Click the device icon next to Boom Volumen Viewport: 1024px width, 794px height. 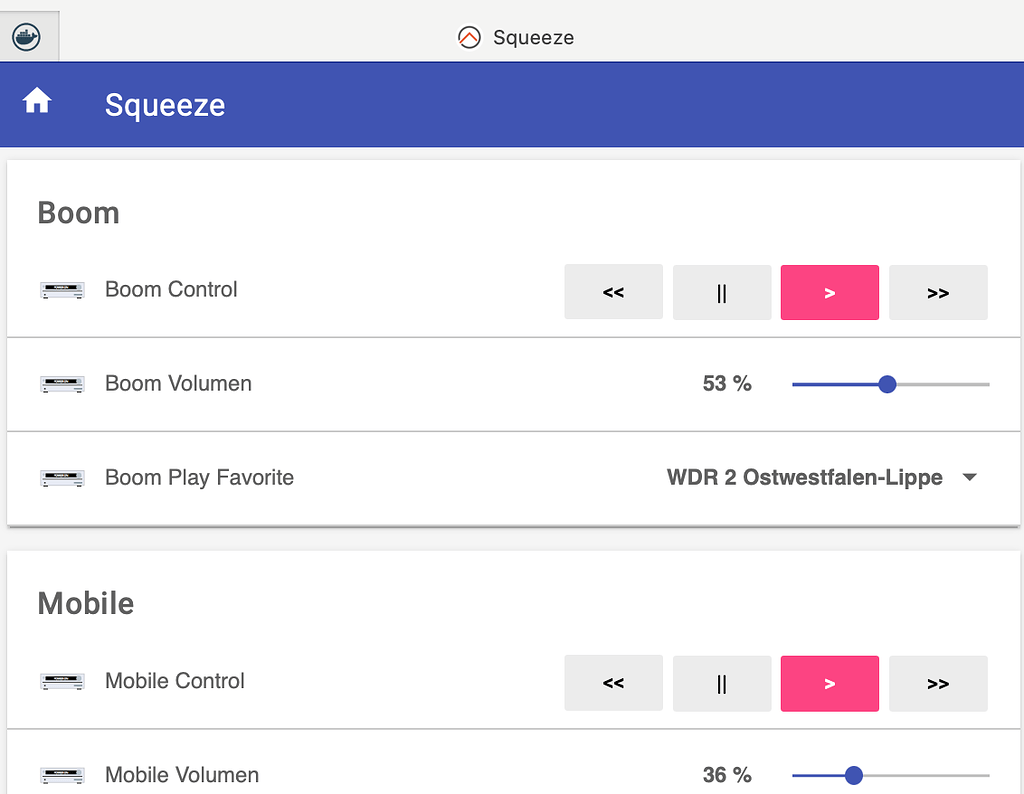coord(62,383)
